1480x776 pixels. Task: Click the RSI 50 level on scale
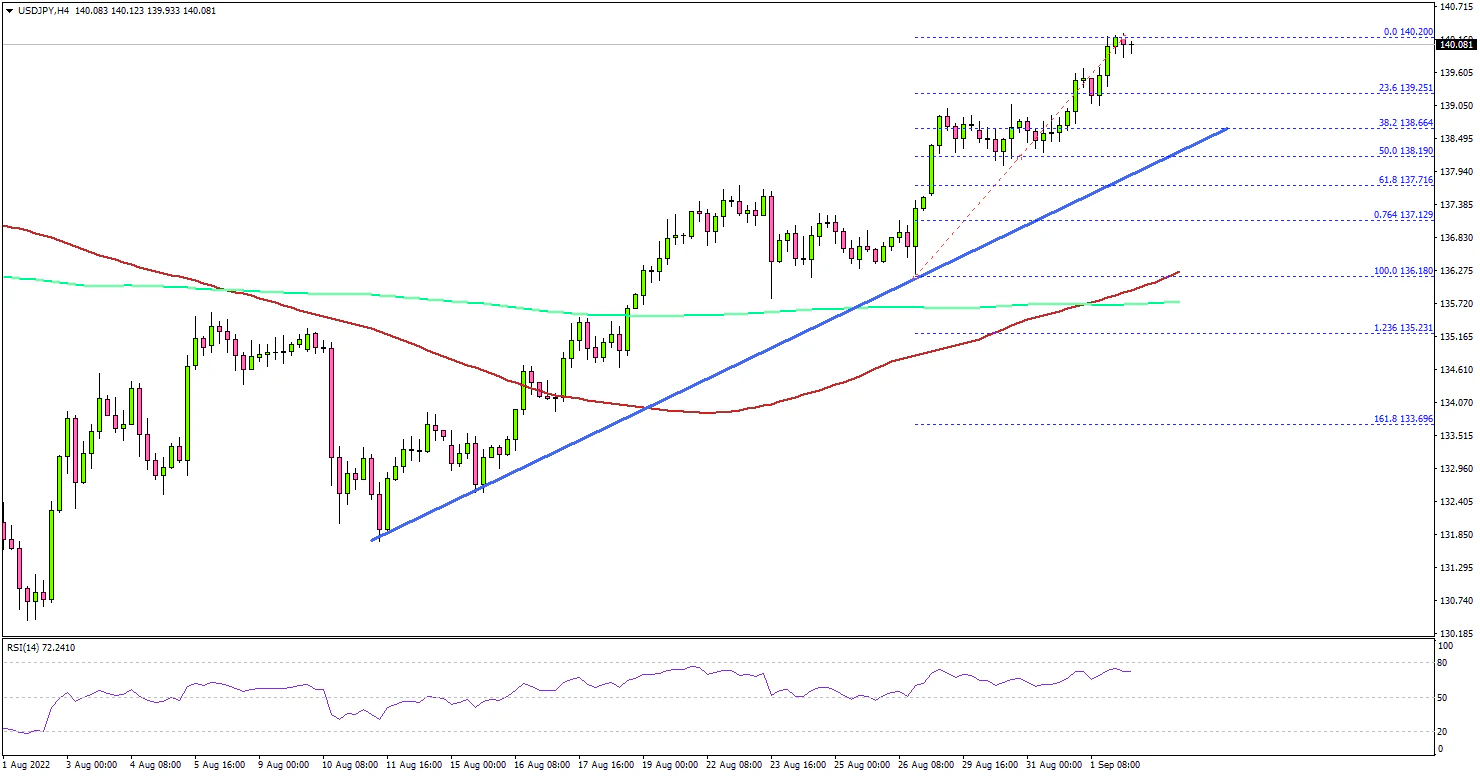click(1441, 699)
